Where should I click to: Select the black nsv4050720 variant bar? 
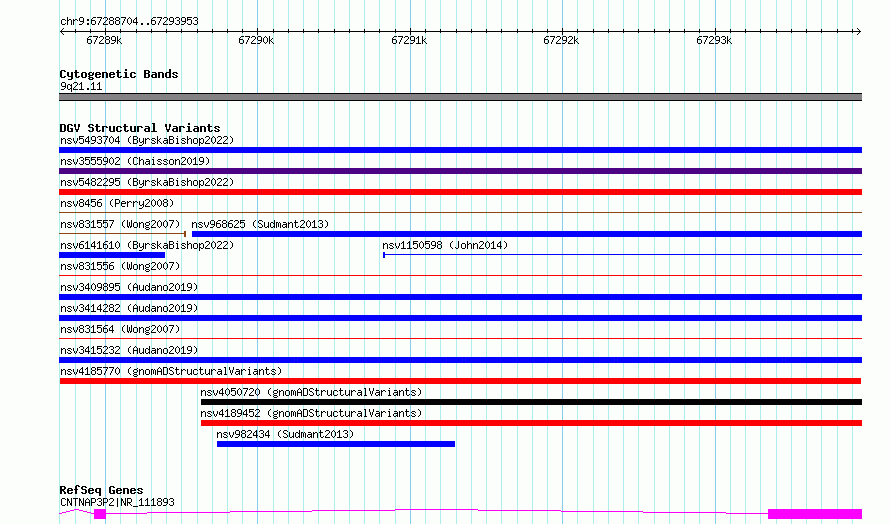[x=531, y=402]
